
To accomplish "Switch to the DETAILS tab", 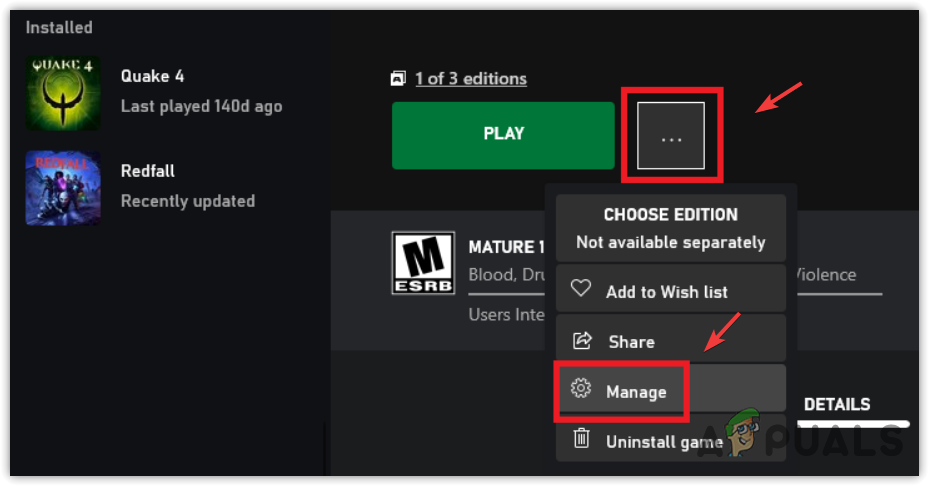I will coord(837,405).
